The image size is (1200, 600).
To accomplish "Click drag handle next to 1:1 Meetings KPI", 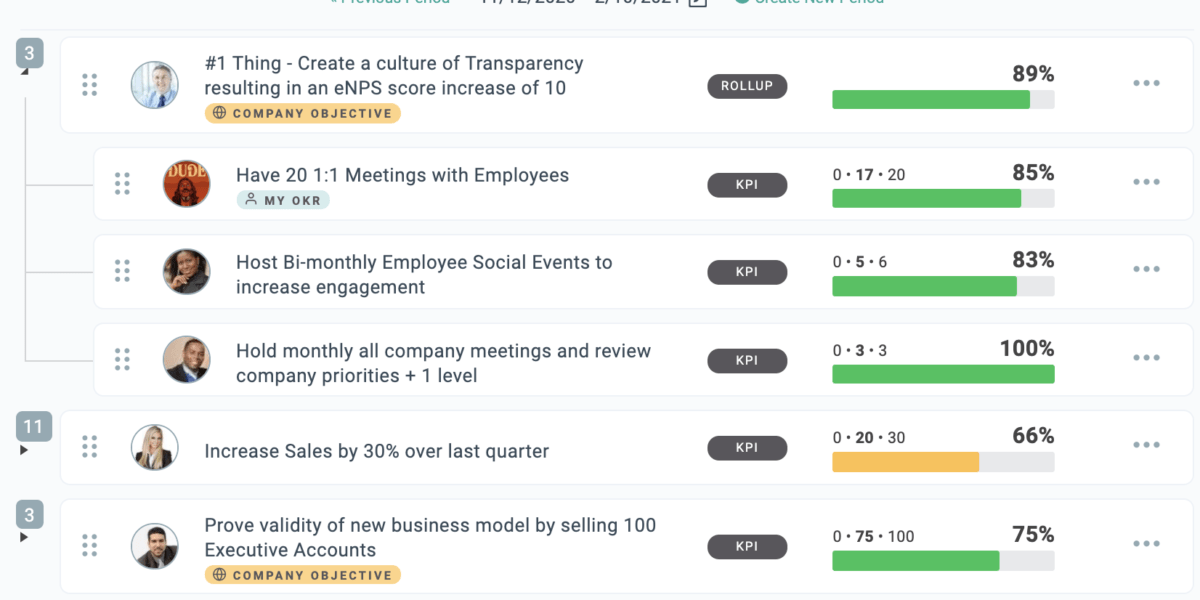I will [123, 184].
